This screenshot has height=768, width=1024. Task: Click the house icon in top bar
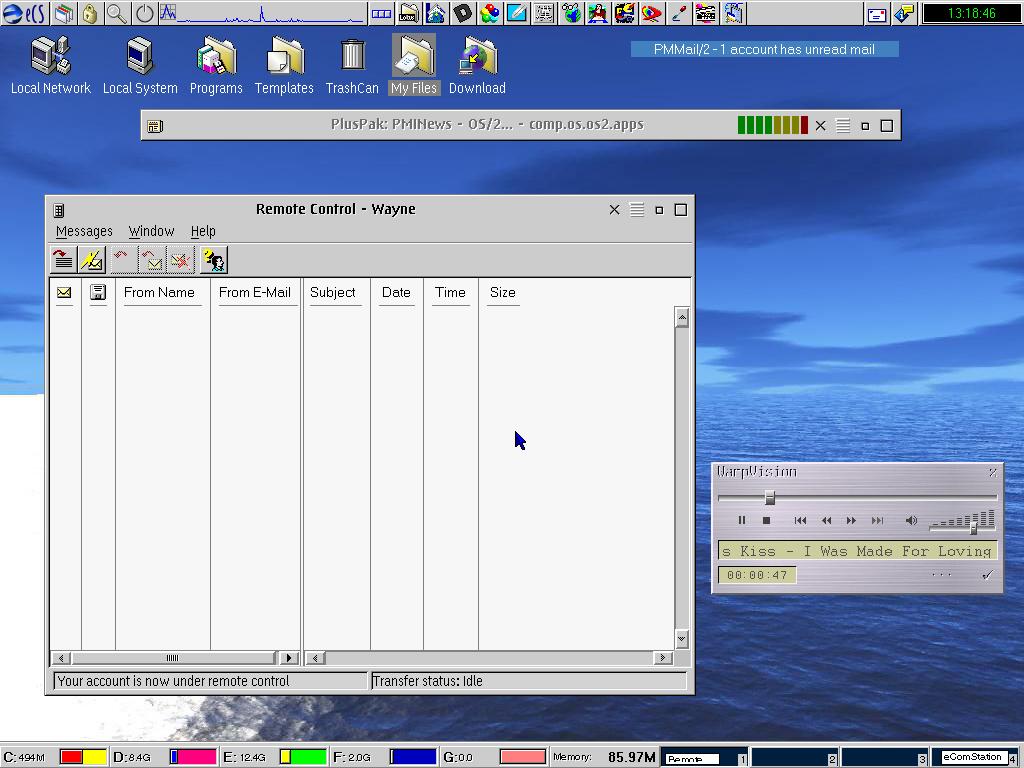point(436,13)
